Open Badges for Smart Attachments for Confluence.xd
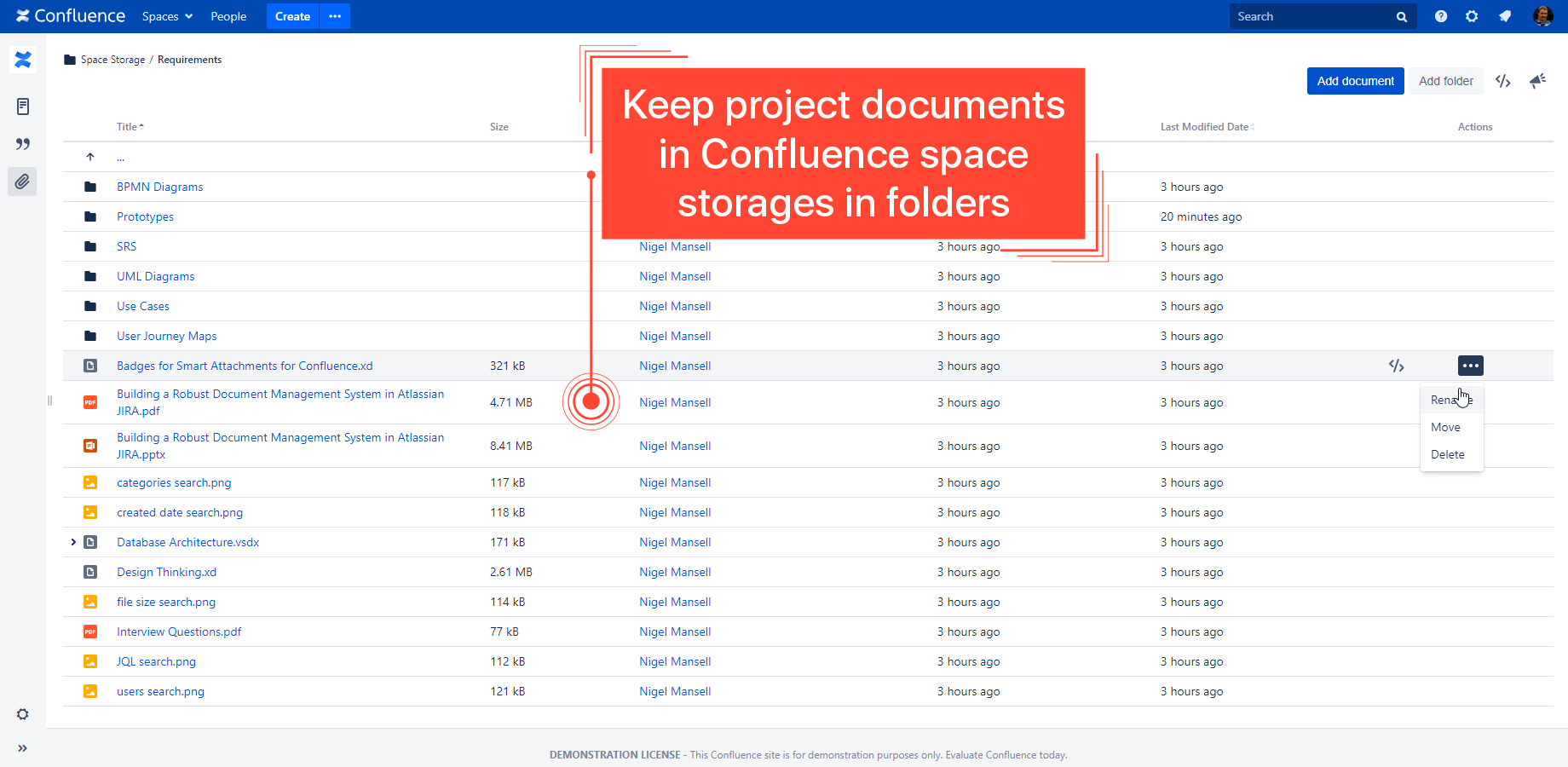The width and height of the screenshot is (1568, 767). tap(245, 366)
